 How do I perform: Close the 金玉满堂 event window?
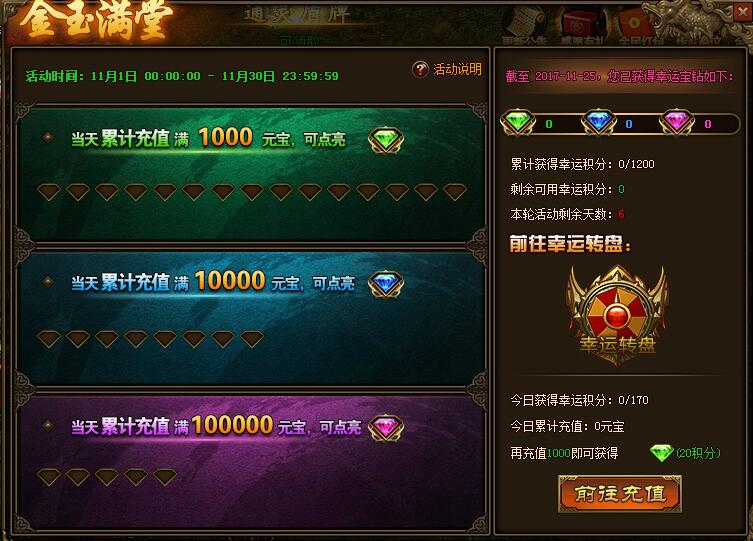click(742, 11)
